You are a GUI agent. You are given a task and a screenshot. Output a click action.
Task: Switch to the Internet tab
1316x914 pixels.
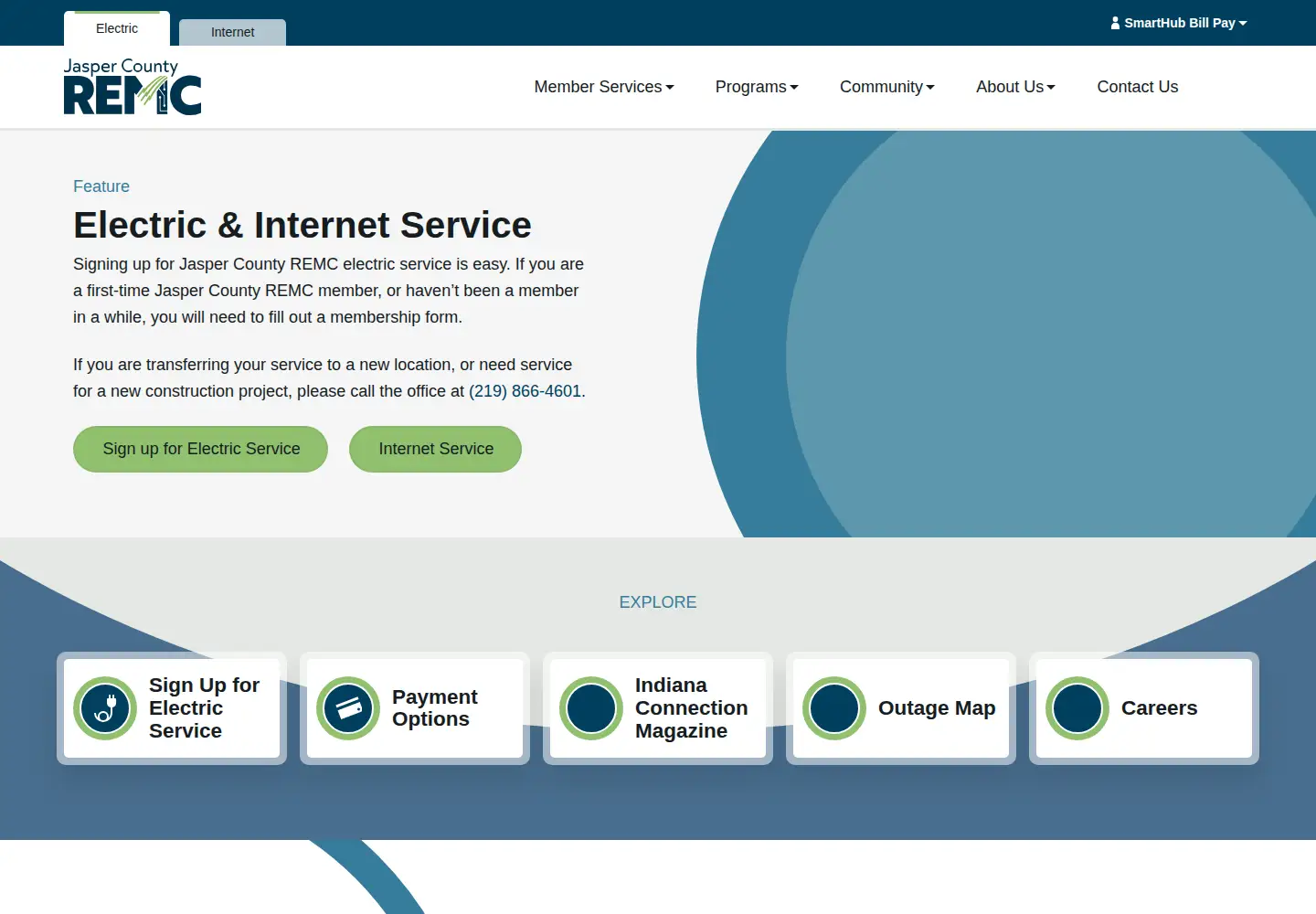[233, 32]
